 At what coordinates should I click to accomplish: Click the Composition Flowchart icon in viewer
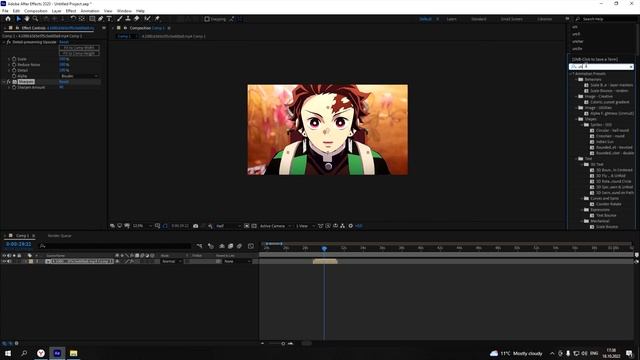[342, 226]
